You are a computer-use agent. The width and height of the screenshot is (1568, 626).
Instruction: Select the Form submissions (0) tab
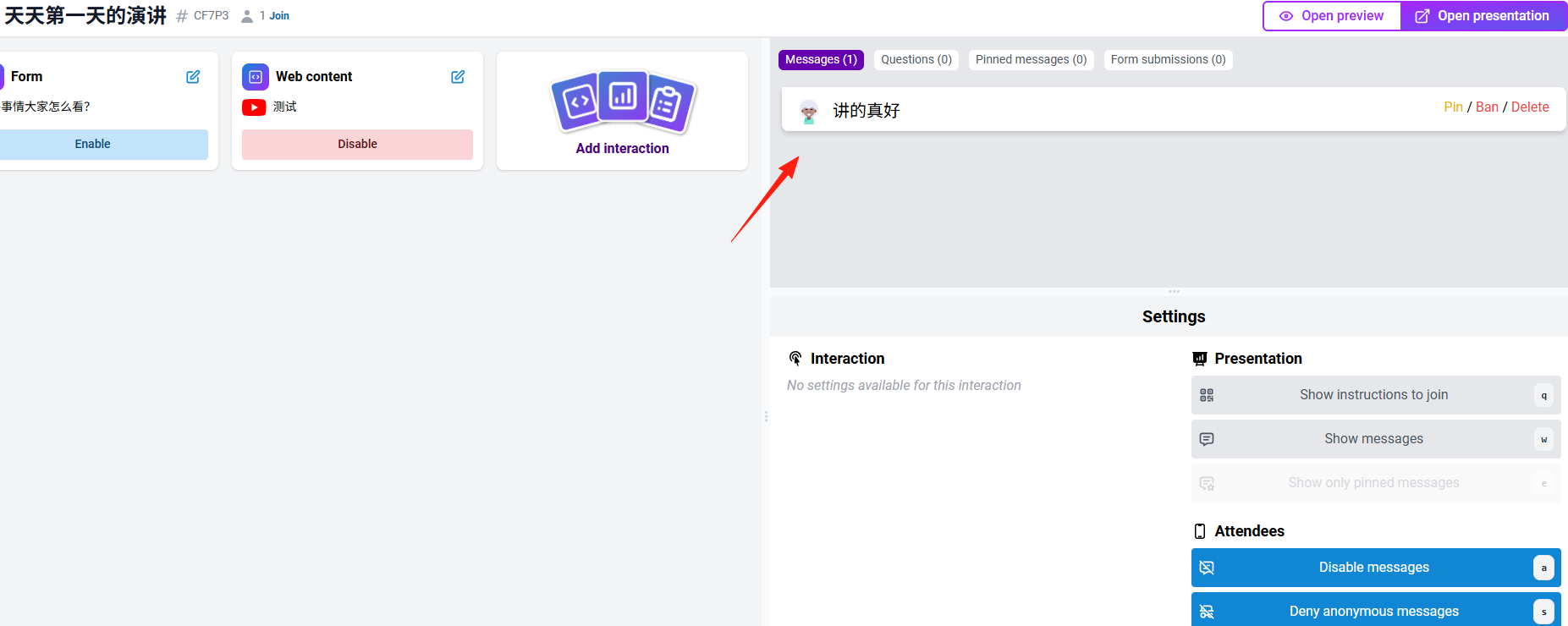[1168, 60]
